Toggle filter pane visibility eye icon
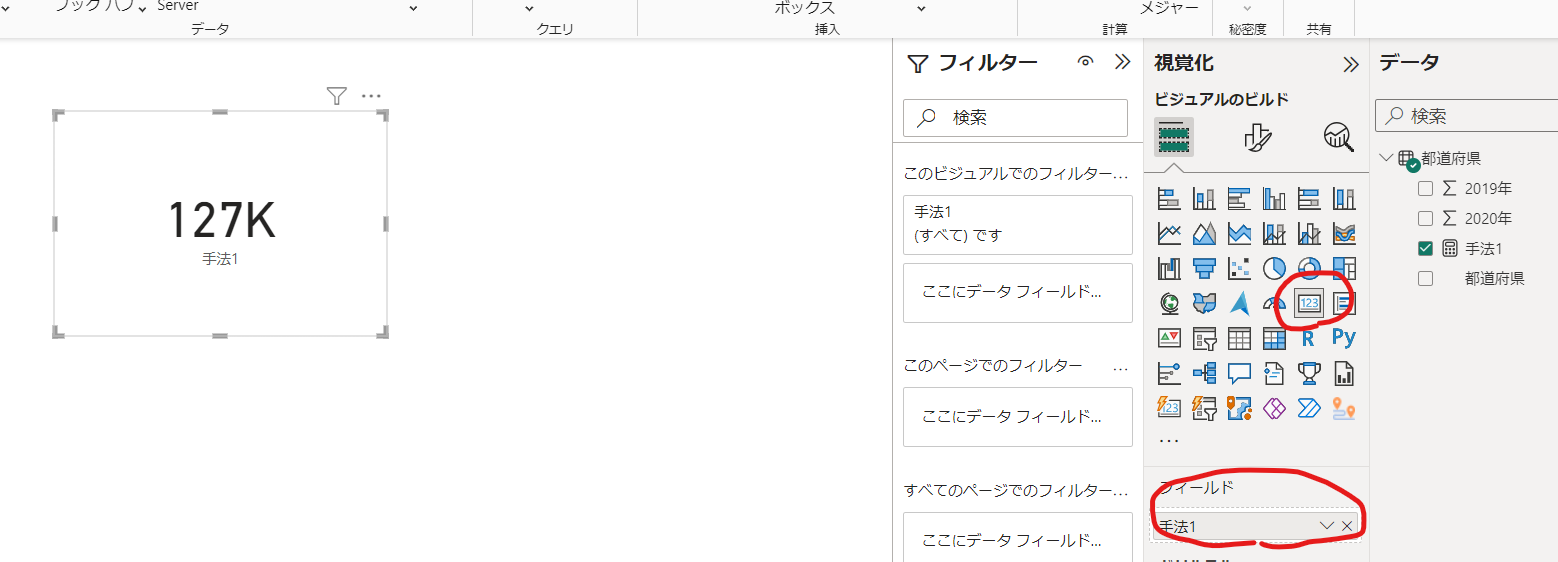 pyautogui.click(x=1085, y=62)
